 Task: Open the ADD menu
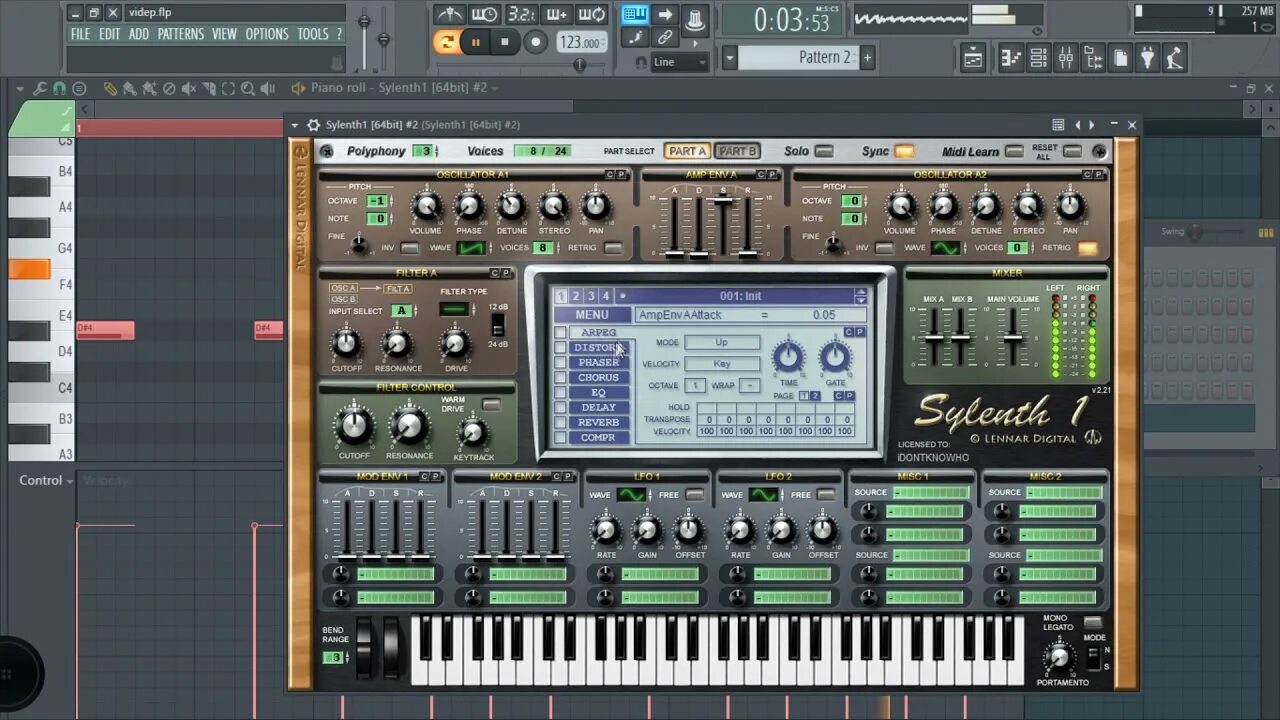(x=139, y=34)
